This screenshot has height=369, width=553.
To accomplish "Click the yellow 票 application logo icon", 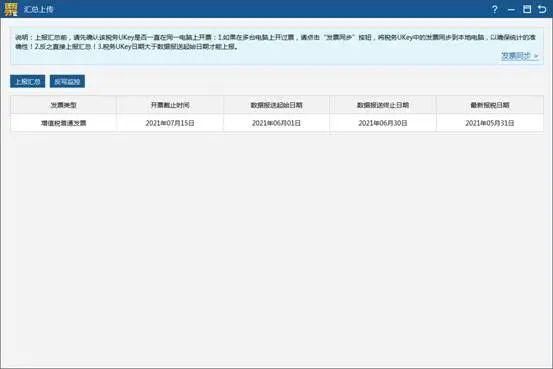I will coord(11,9).
